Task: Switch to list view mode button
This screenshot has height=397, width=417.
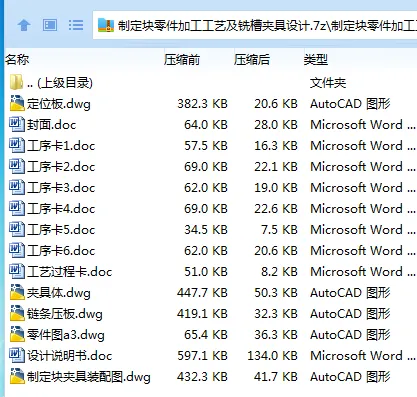Action: coord(76,25)
